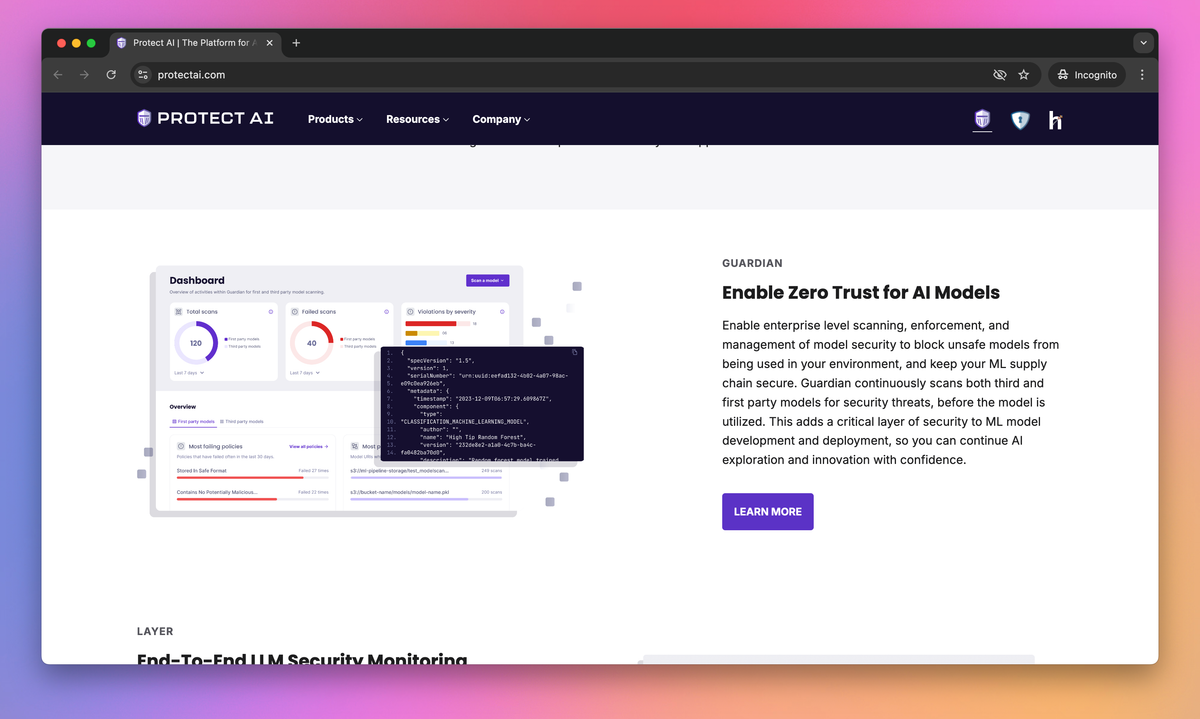
Task: Click the Total scans info icon
Action: click(271, 311)
